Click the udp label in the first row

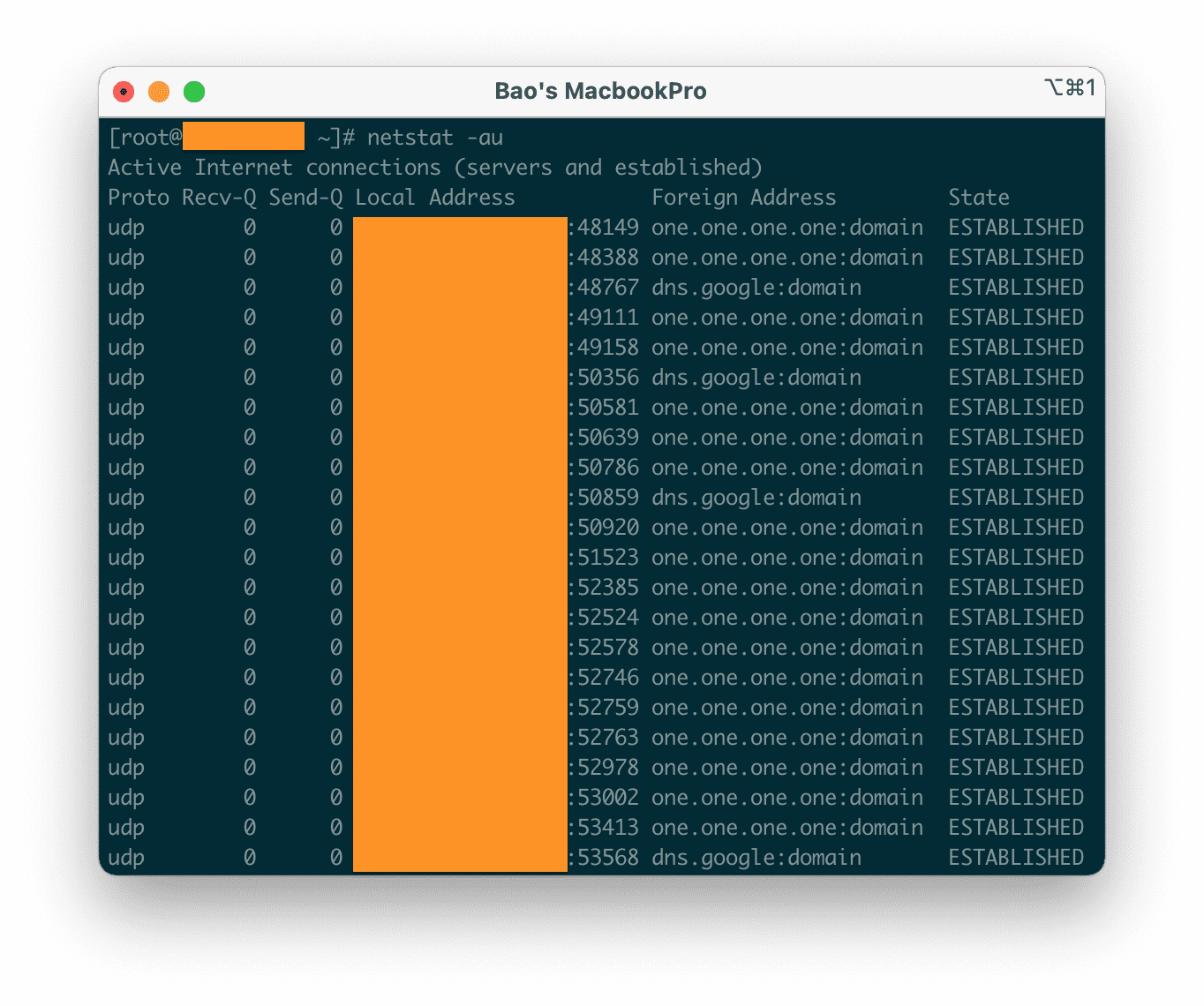click(125, 227)
